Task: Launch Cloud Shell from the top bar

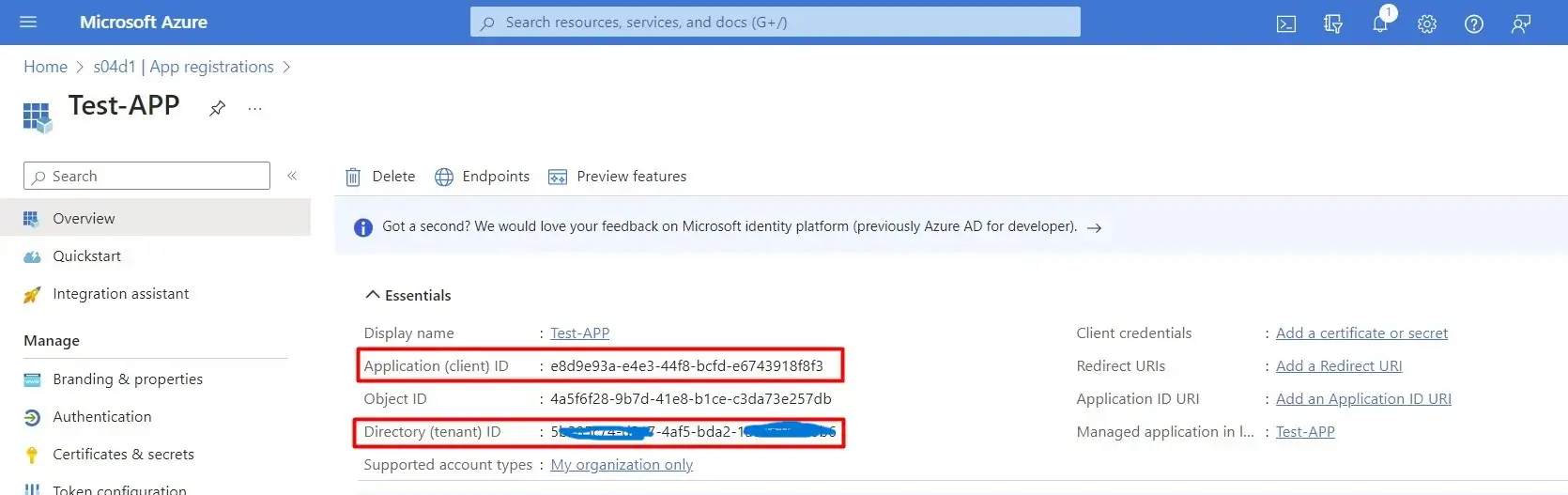Action: 1286,23
